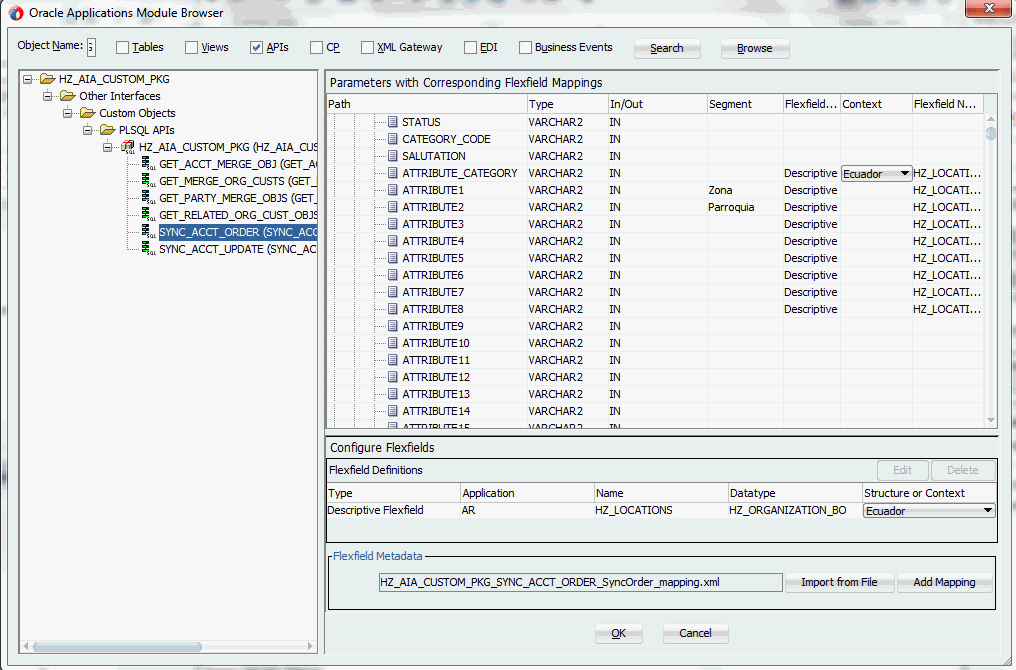
Task: Collapse the Custom Objects node
Action: click(67, 113)
